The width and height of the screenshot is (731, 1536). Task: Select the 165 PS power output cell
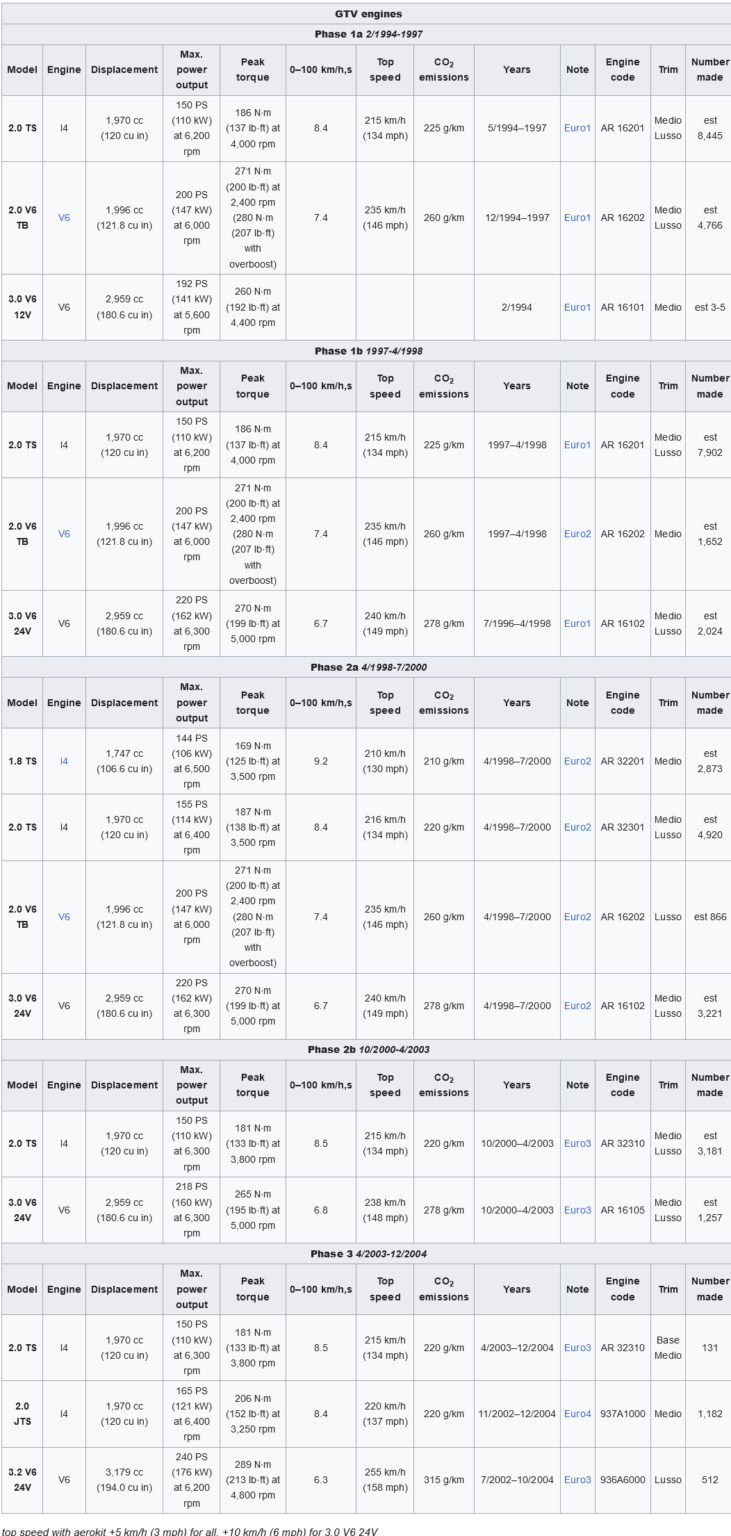(189, 1415)
